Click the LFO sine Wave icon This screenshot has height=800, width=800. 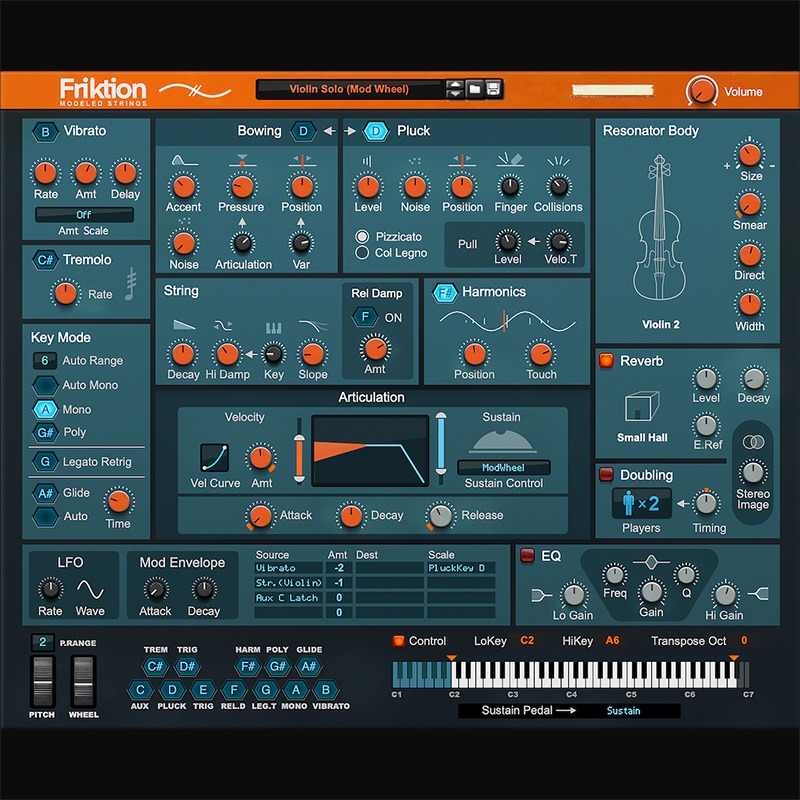click(90, 589)
